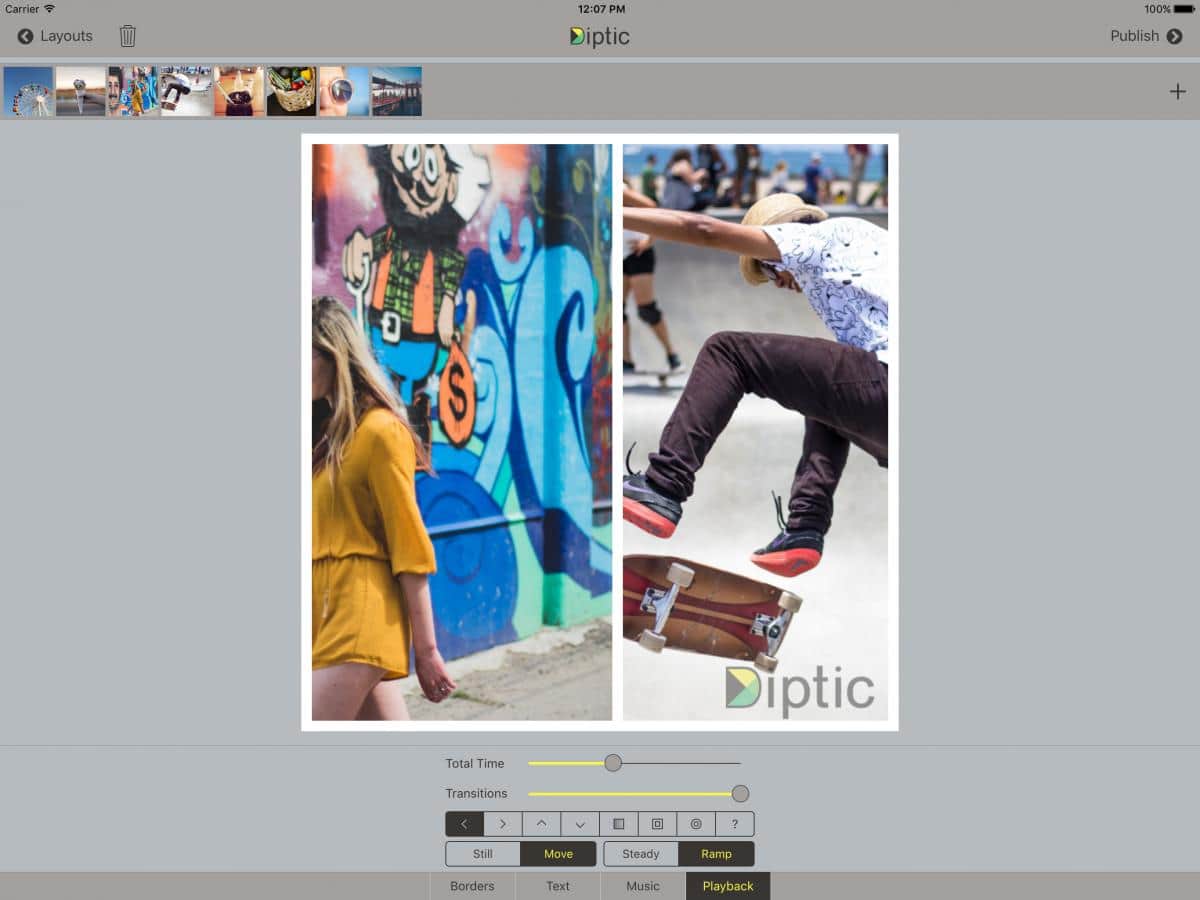Select the Ferris wheel photo thumbnail
This screenshot has width=1200, height=900.
click(x=28, y=92)
